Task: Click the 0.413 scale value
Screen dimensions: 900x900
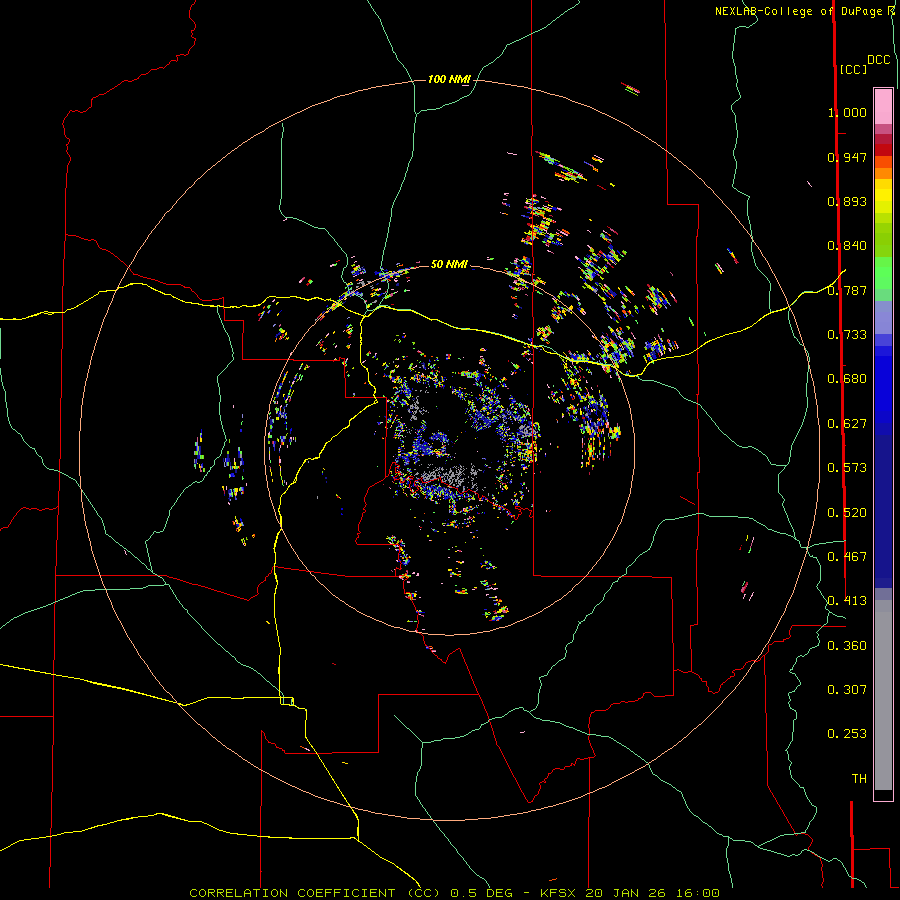Action: (x=847, y=601)
